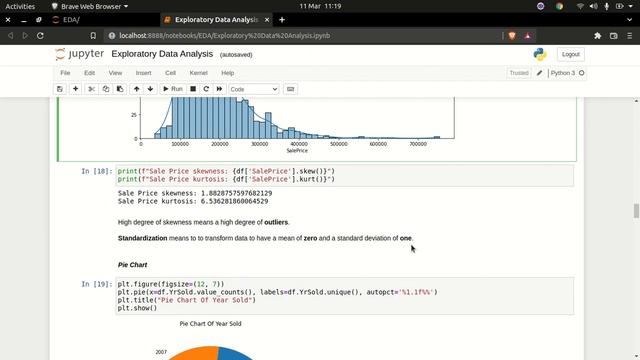This screenshot has width=640, height=360.
Task: Open the View menu
Action: 115,73
